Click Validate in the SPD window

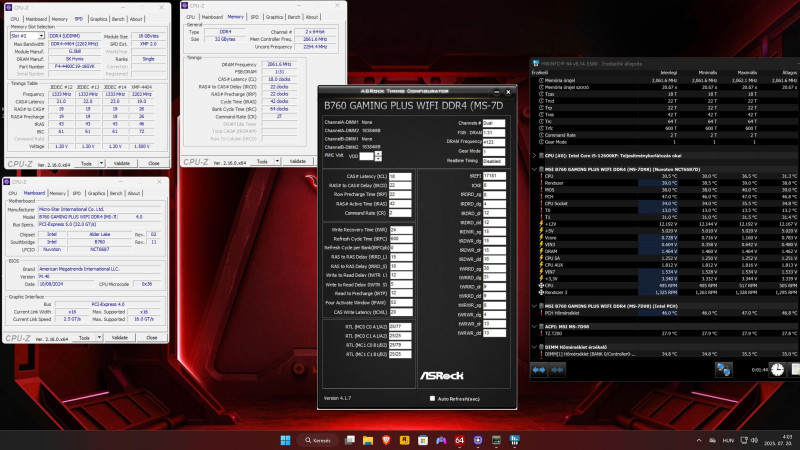(x=121, y=163)
